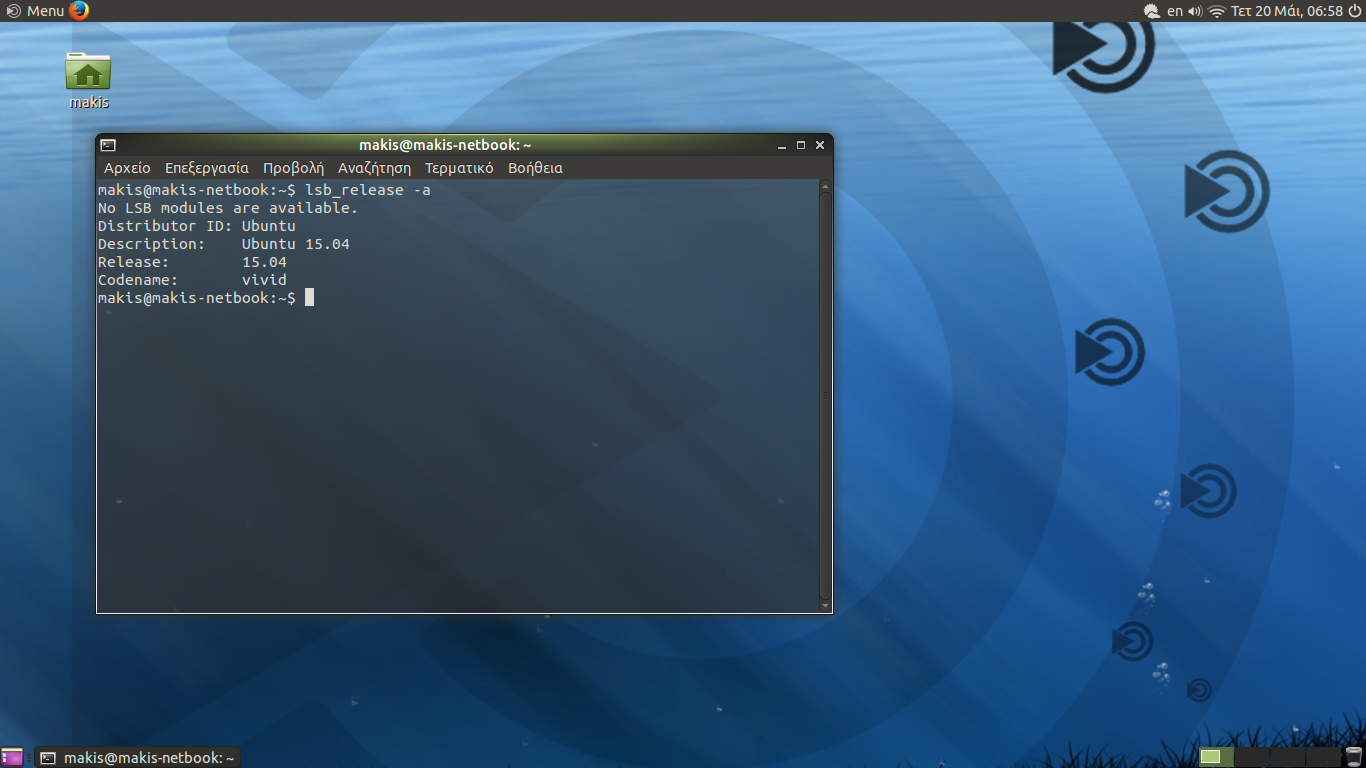Click the 'Ubuntu 15.04' description value
Image resolution: width=1366 pixels, height=768 pixels.
click(x=296, y=244)
